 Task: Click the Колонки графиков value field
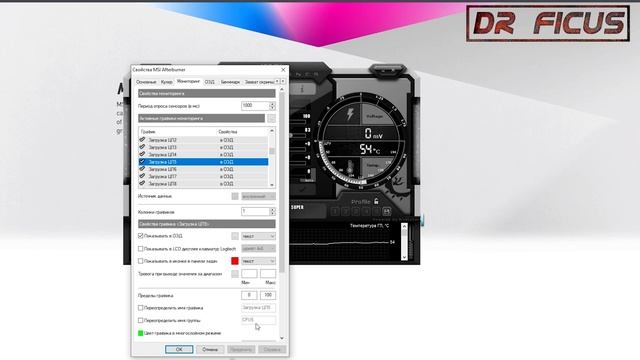[x=255, y=211]
